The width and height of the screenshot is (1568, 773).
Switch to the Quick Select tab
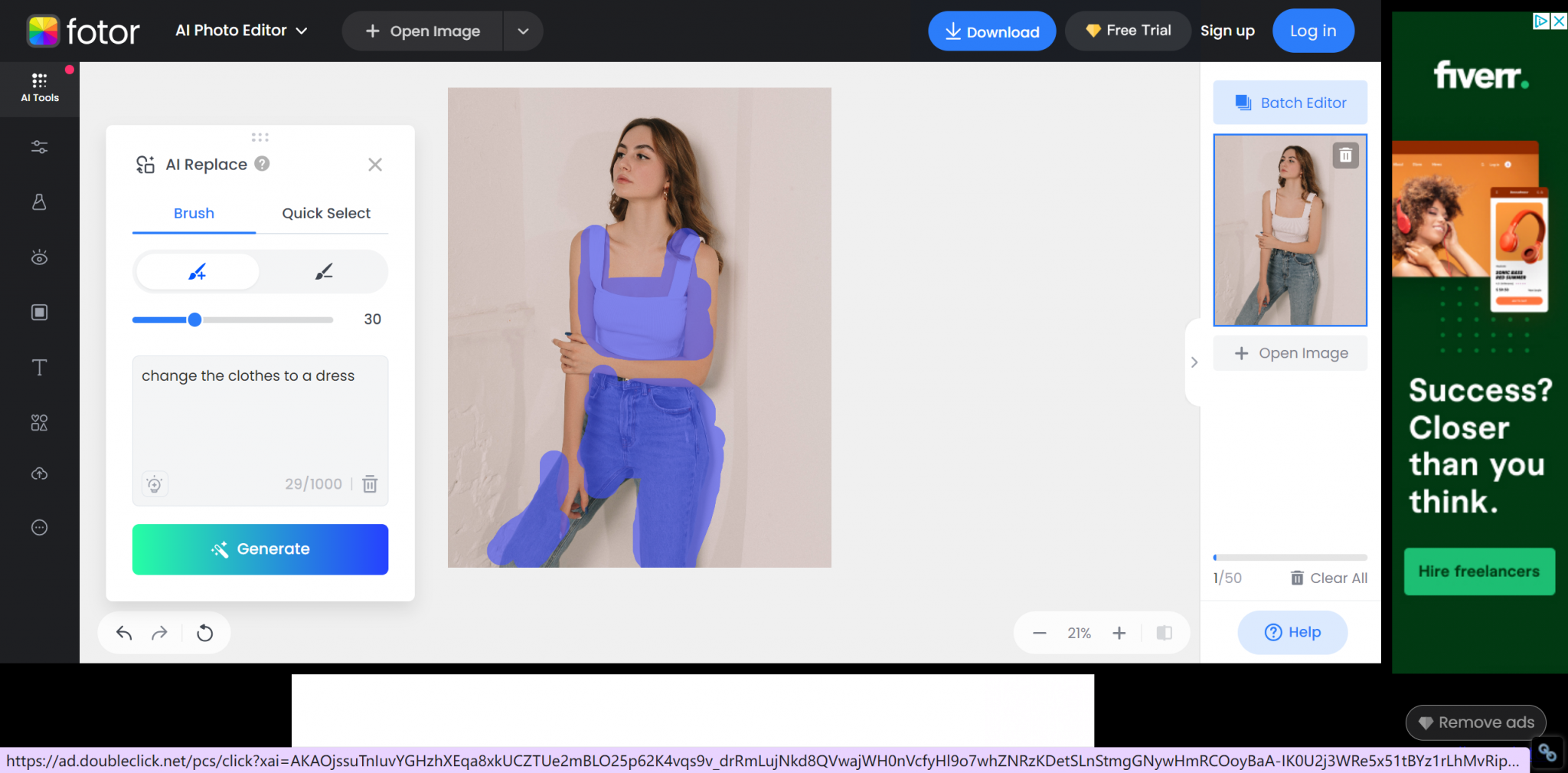point(325,213)
